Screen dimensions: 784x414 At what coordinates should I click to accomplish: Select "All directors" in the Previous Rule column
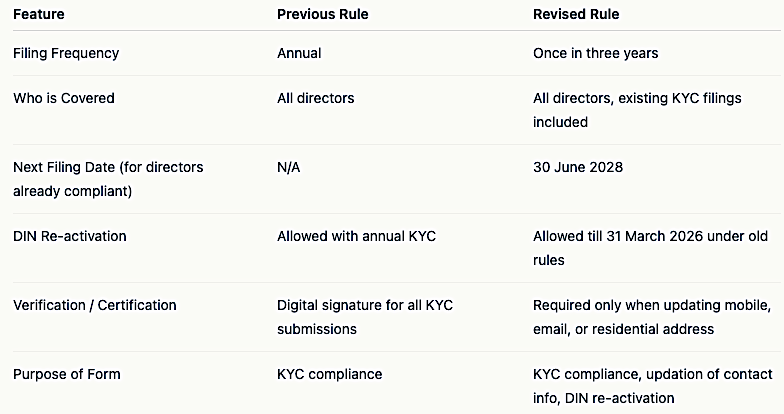tap(315, 98)
